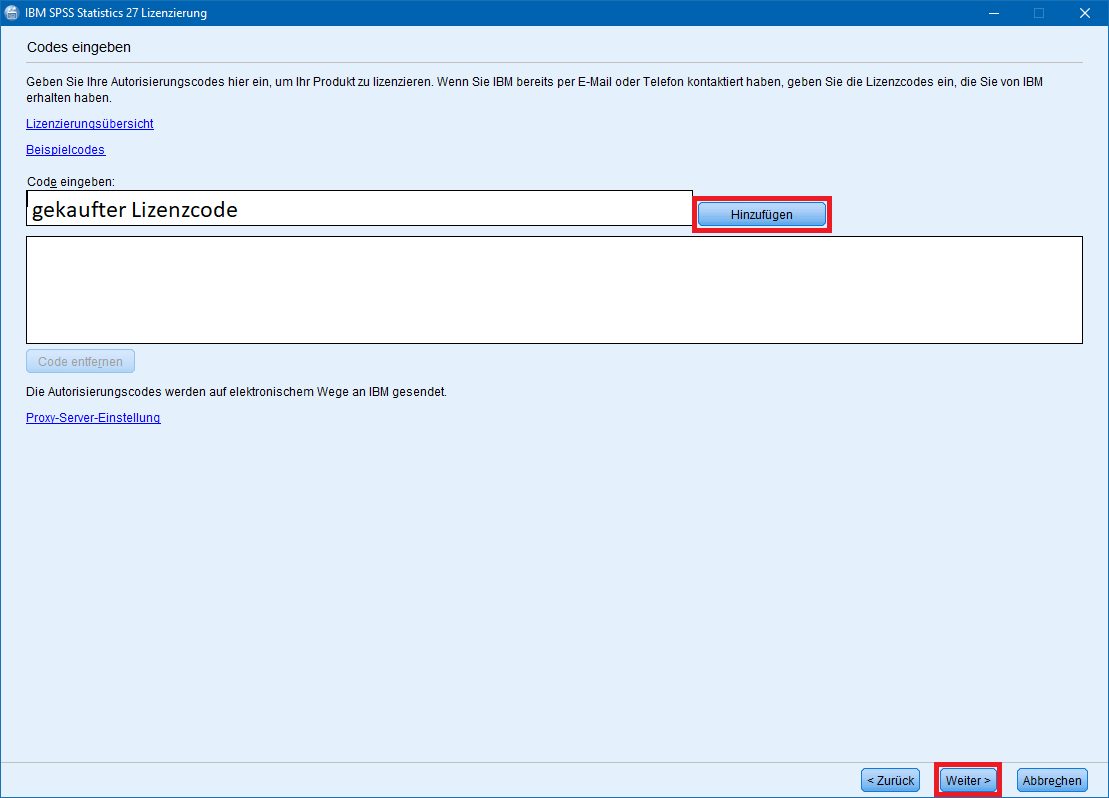Minimize the SPSS licensing window
The height and width of the screenshot is (798, 1109).
pyautogui.click(x=993, y=13)
